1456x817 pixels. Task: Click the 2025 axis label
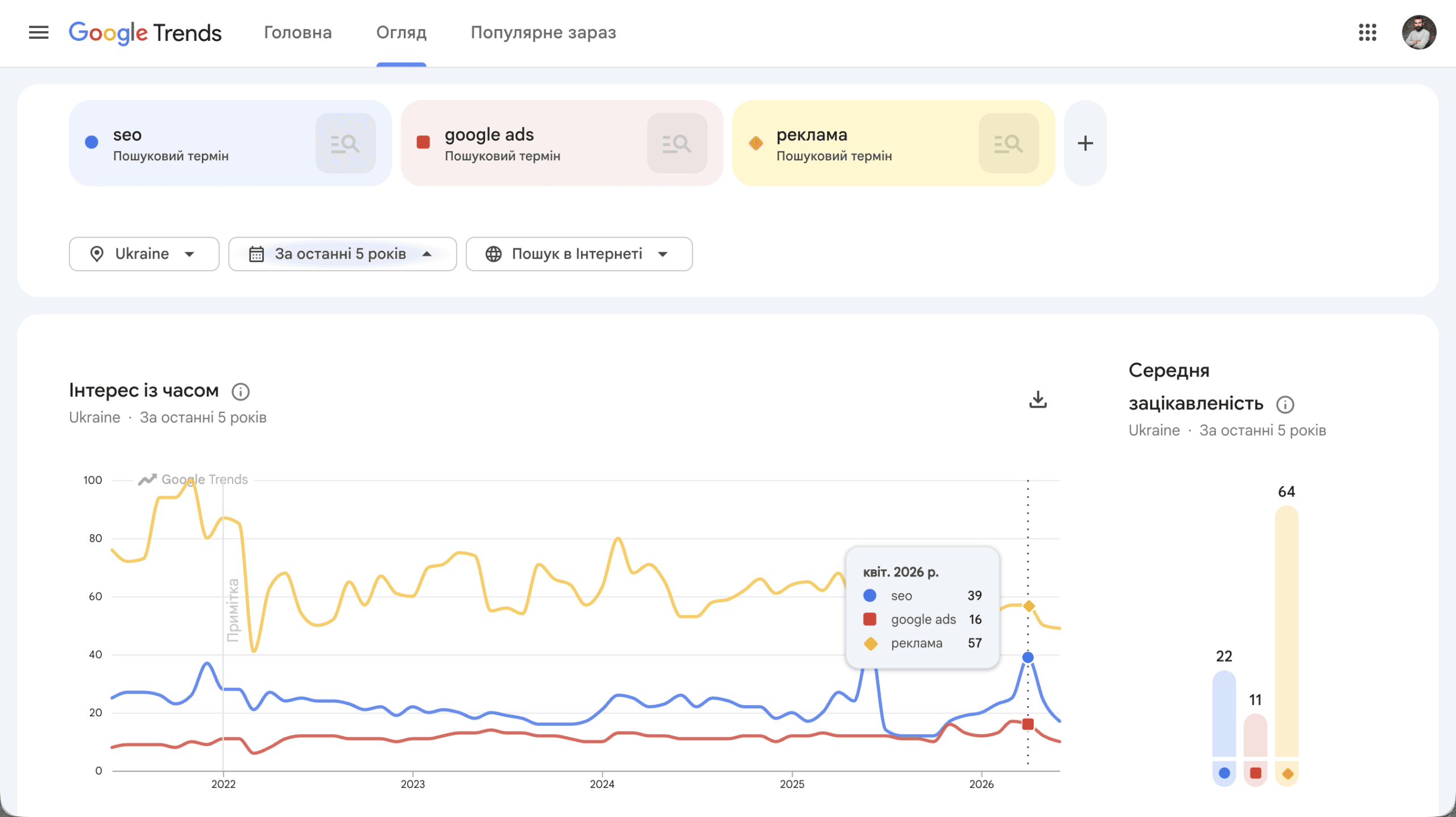[x=792, y=784]
